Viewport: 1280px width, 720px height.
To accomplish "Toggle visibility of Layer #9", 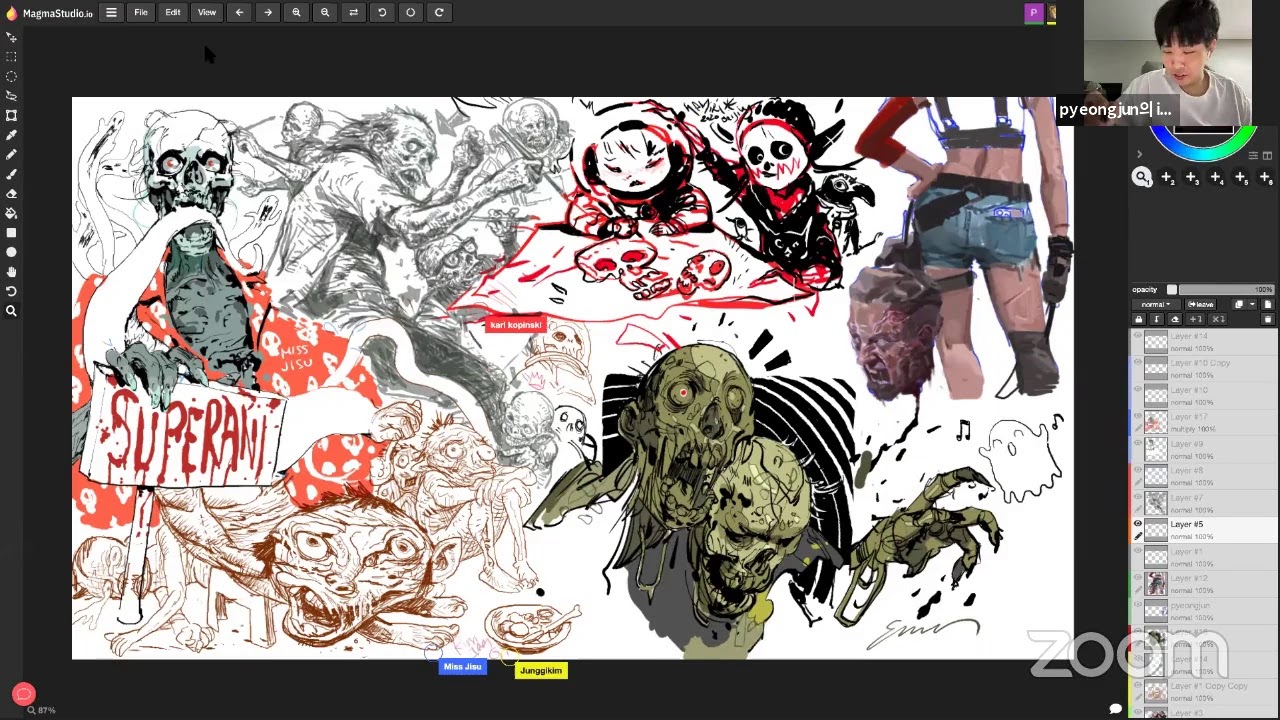I will [x=1137, y=443].
